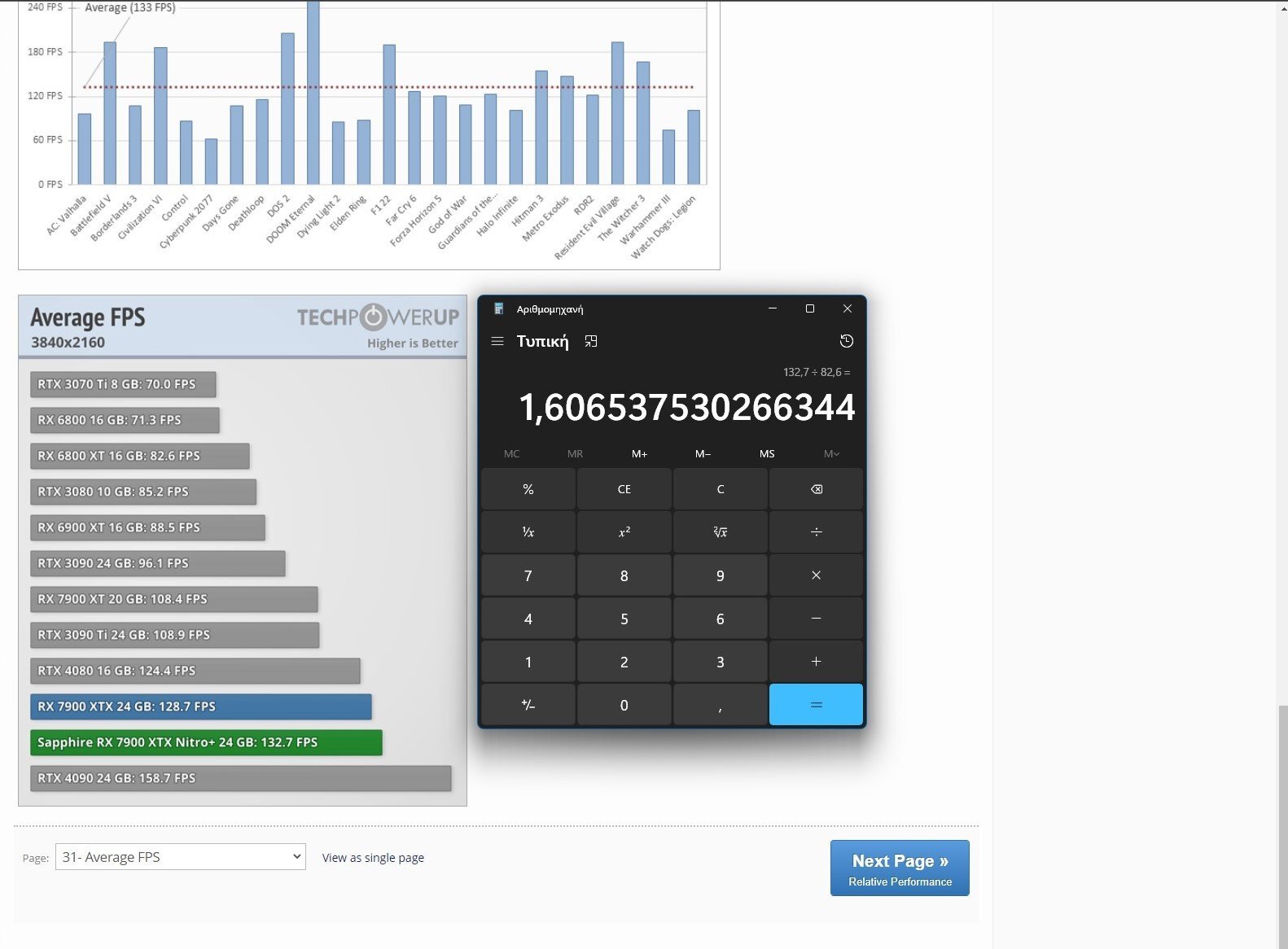Click digit 3 on the calculator
The width and height of the screenshot is (1288, 949).
[x=721, y=662]
